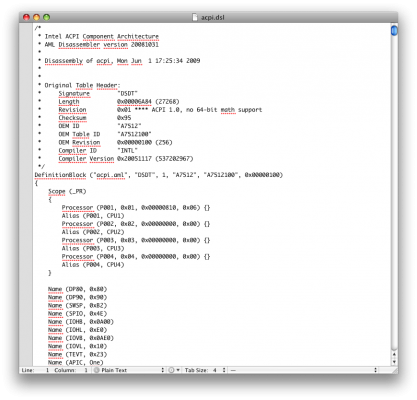The image size is (417, 400).
Task: Click the 'Name (SWSP, 0xB2)' line
Action: (77, 305)
